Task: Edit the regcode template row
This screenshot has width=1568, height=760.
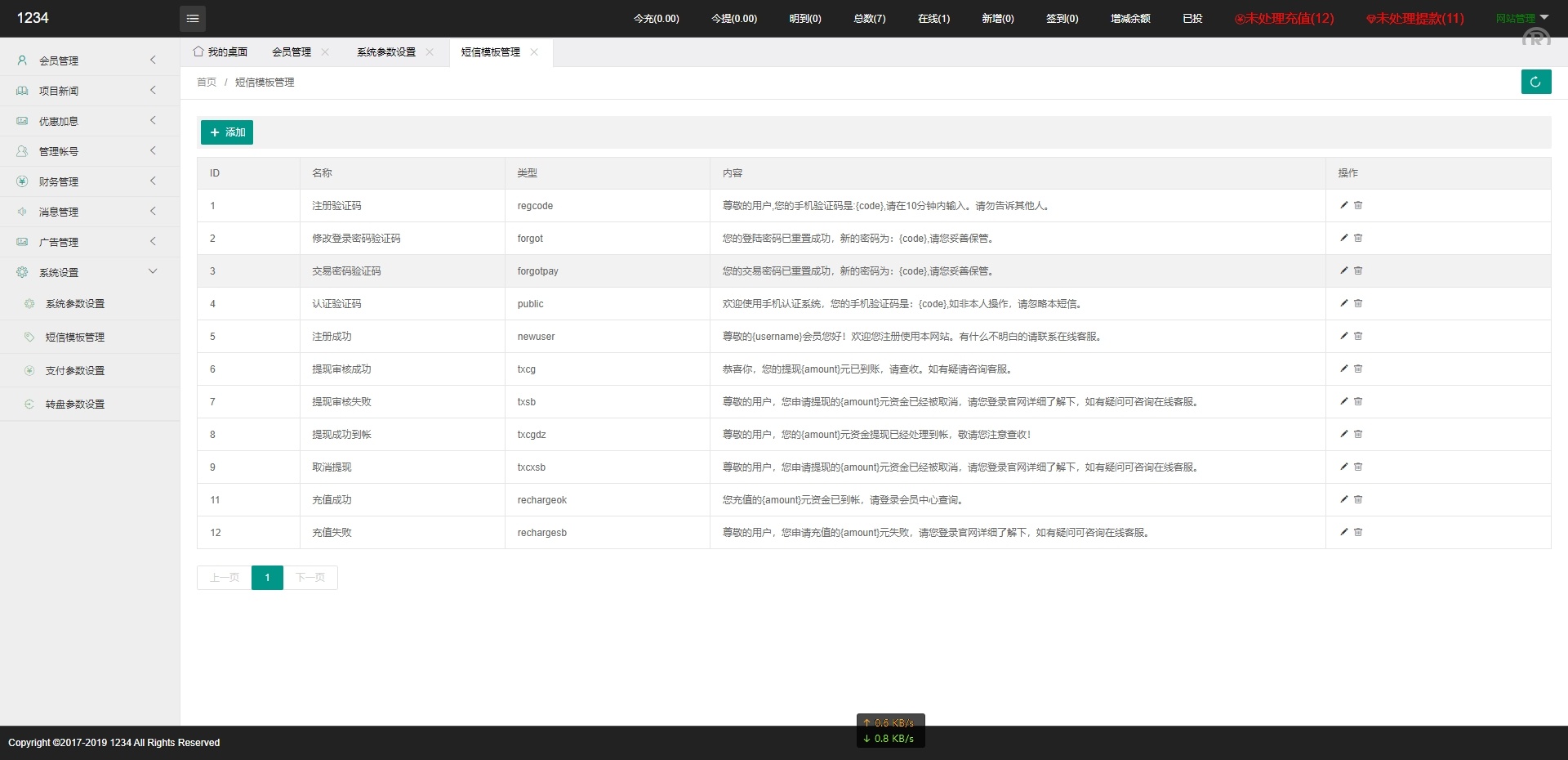Action: pos(1343,205)
